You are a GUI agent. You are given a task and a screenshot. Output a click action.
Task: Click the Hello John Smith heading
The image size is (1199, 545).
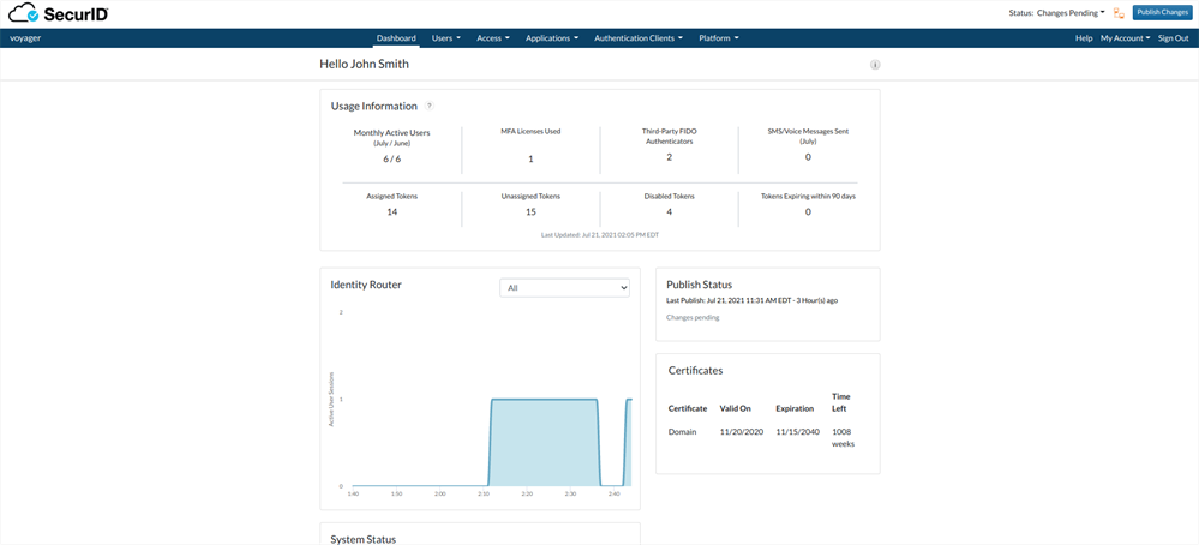(x=364, y=64)
